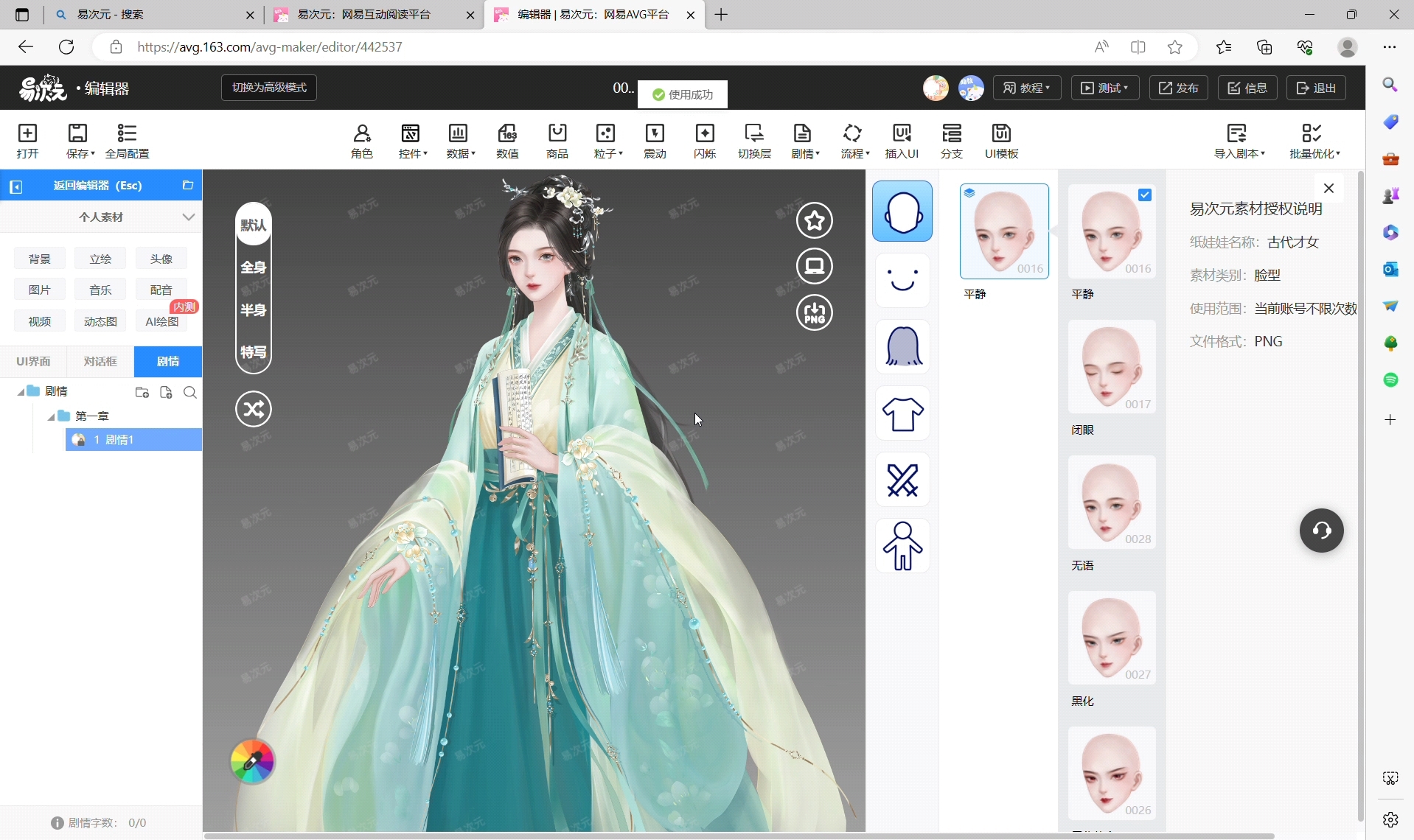Open the 商品 goods tool
Screen dimensions: 1414x840
click(x=557, y=141)
